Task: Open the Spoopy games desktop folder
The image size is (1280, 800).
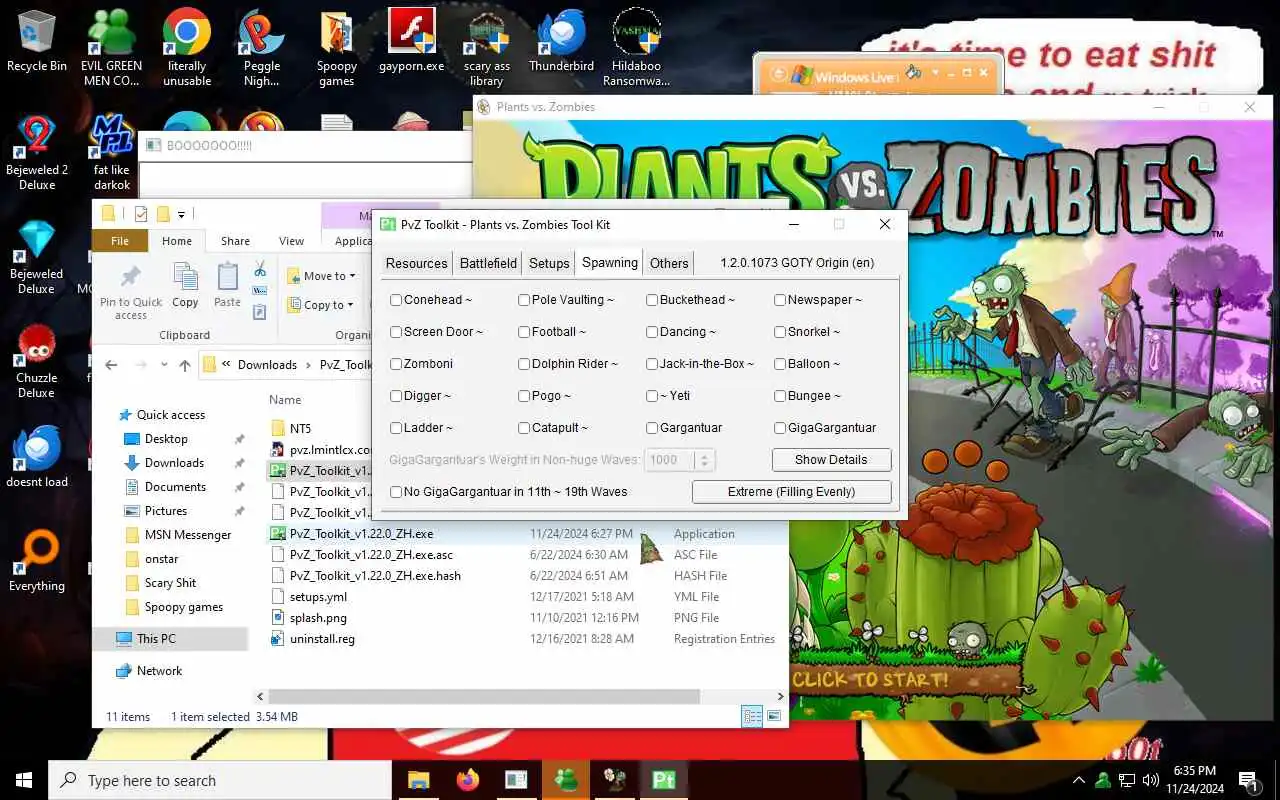Action: pos(337,46)
